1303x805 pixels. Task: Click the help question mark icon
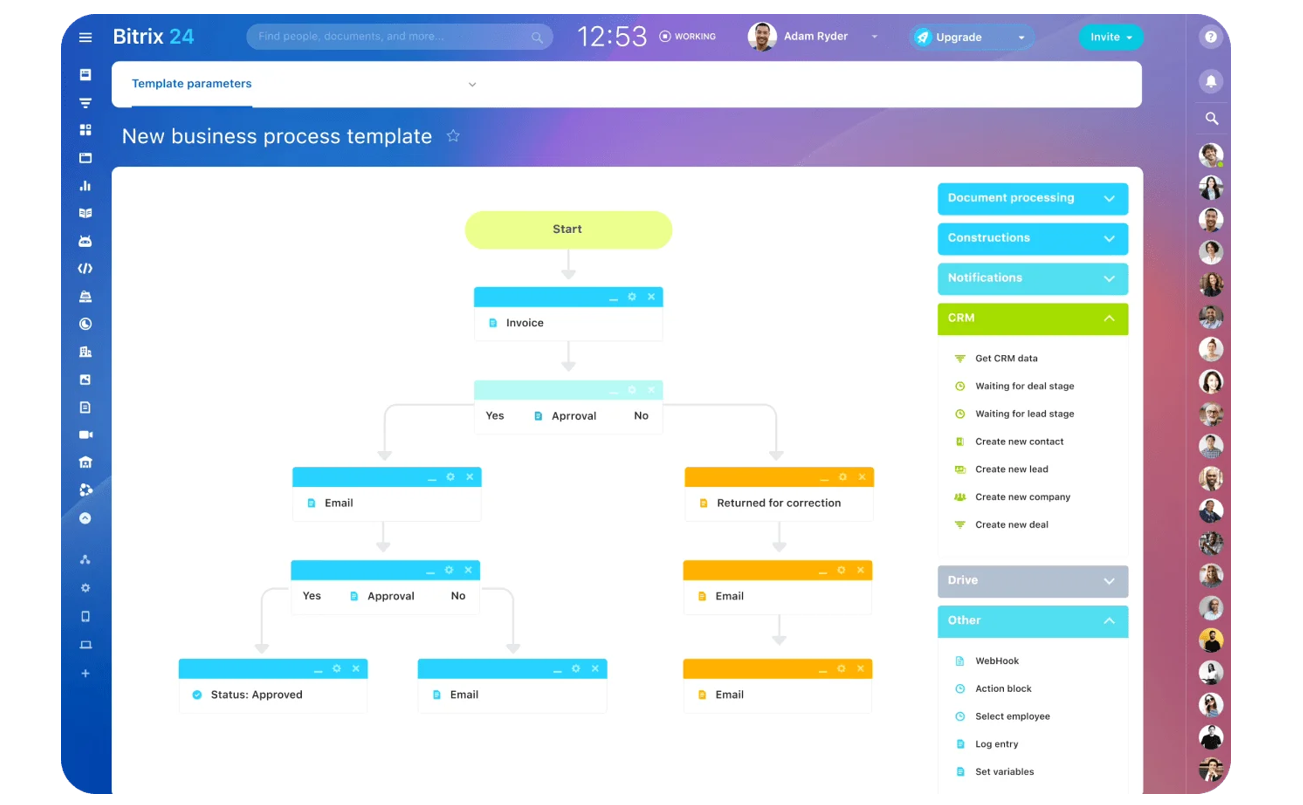[x=1211, y=36]
